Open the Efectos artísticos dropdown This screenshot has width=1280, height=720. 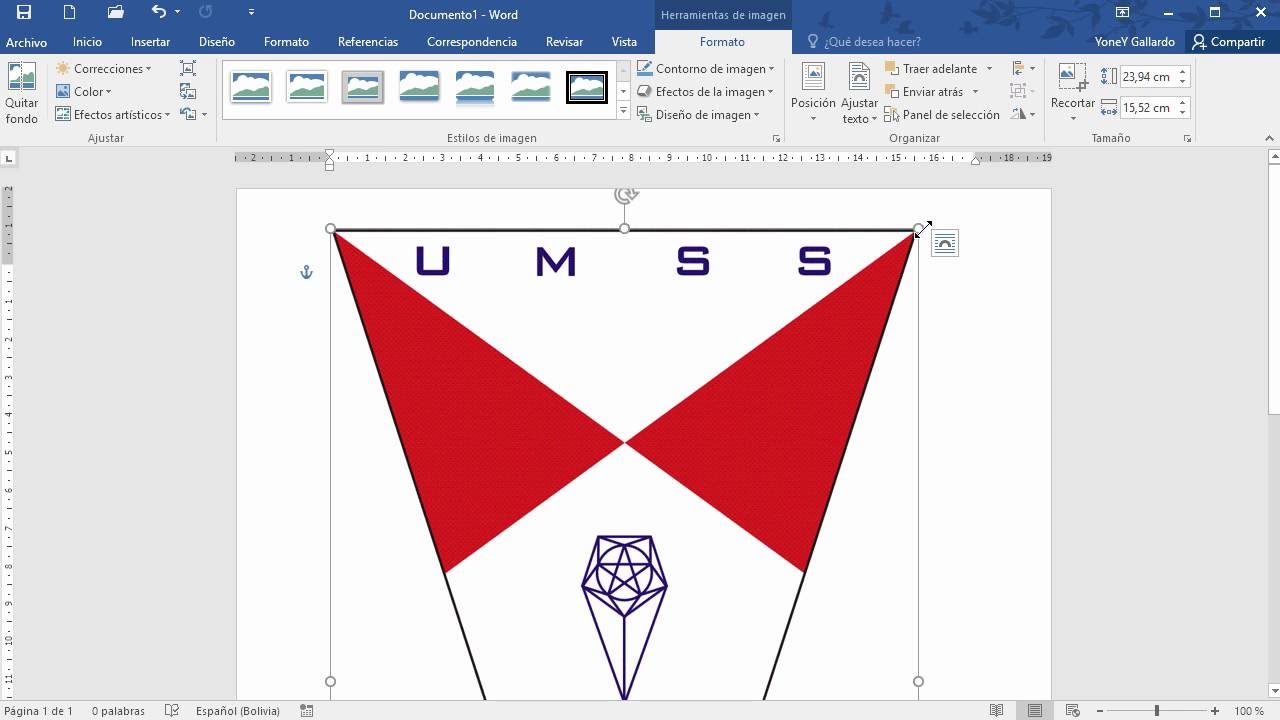coord(113,115)
